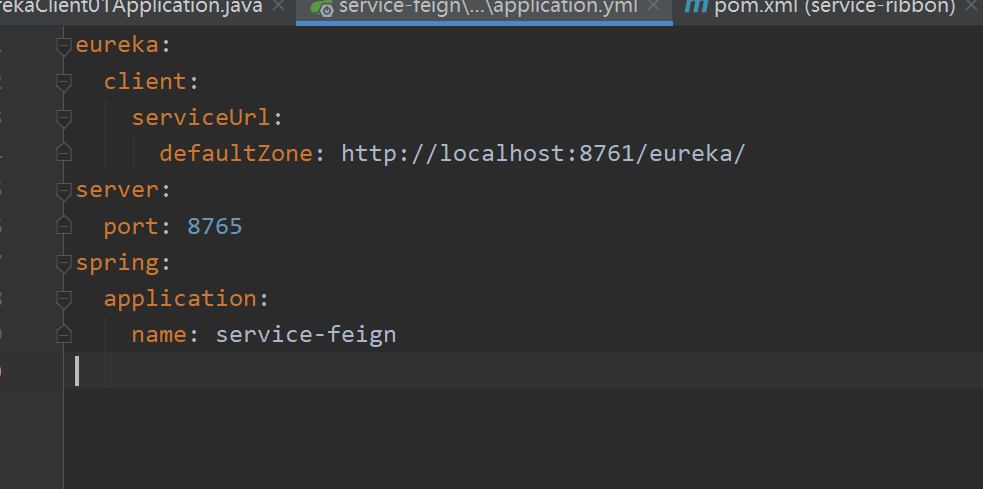The width and height of the screenshot is (983, 489).
Task: Fold the application section
Action: 65,299
